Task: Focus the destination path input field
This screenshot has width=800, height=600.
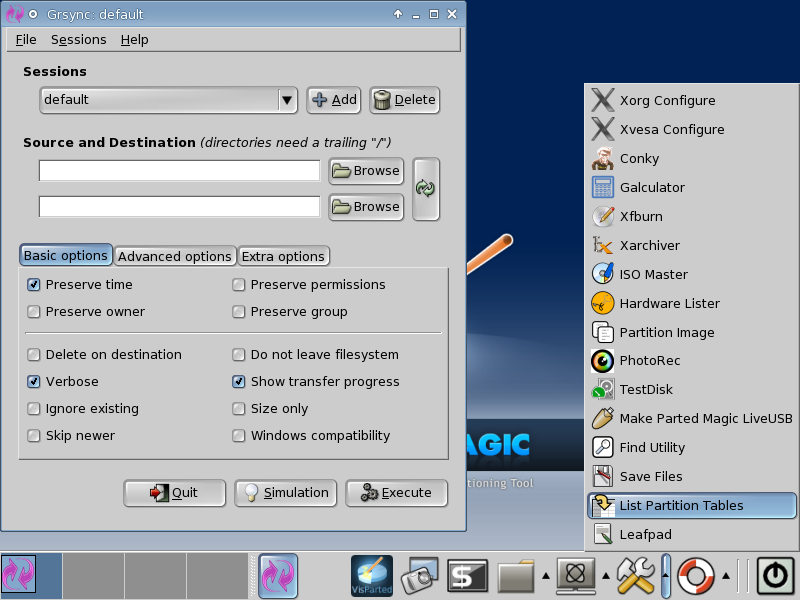Action: pos(180,207)
